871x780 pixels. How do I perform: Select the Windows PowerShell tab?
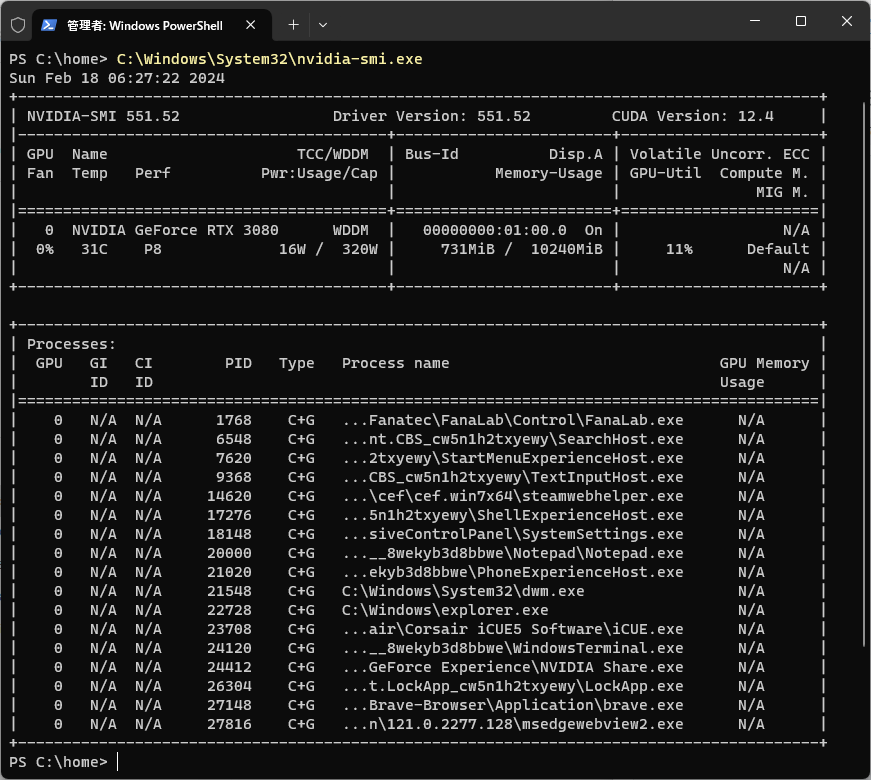[151, 25]
